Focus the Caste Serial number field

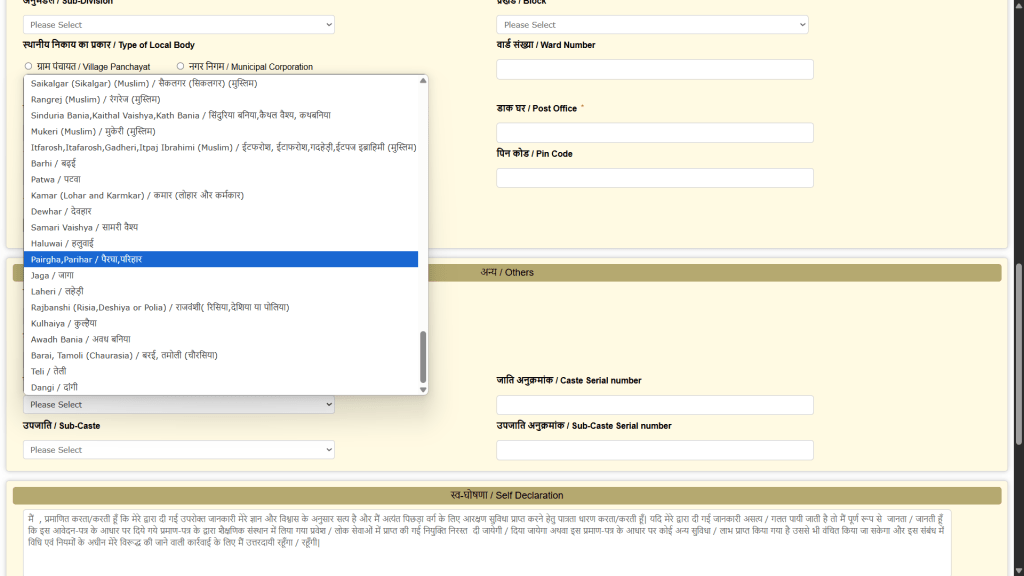[655, 404]
